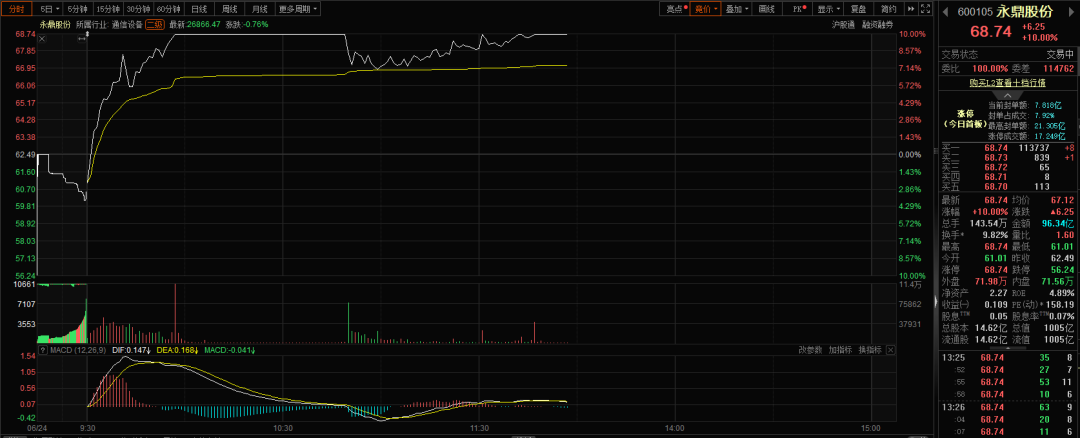1080x438 pixels.
Task: Click the 交易状态 trading status row
Action: coord(1008,54)
